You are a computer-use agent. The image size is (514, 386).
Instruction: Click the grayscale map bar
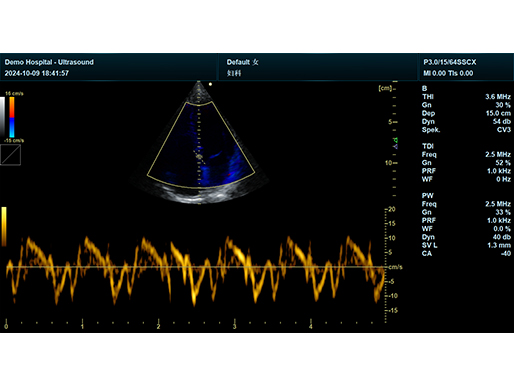tap(3, 117)
